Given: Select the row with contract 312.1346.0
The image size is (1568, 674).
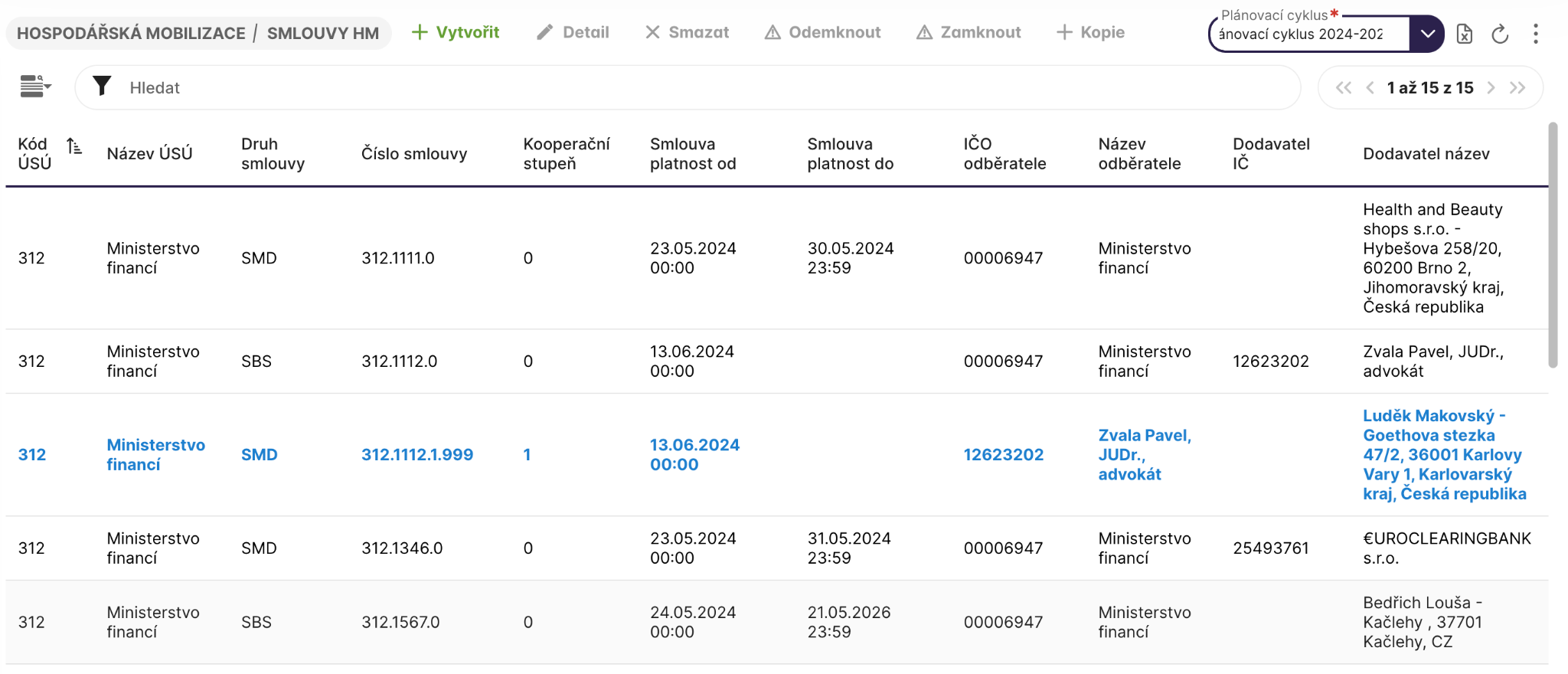Looking at the screenshot, I should tap(402, 548).
